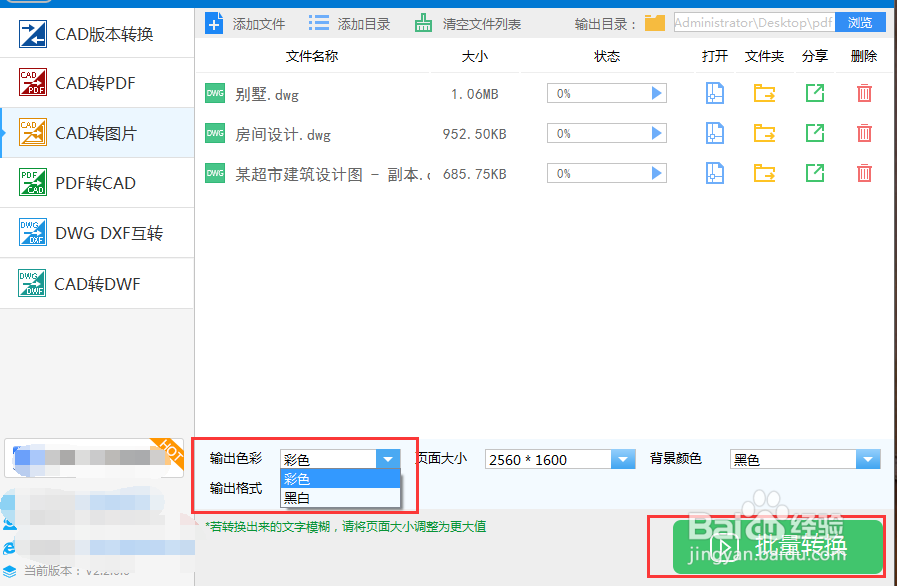Image resolution: width=897 pixels, height=586 pixels.
Task: Click the 浏览 browse button
Action: 861,21
